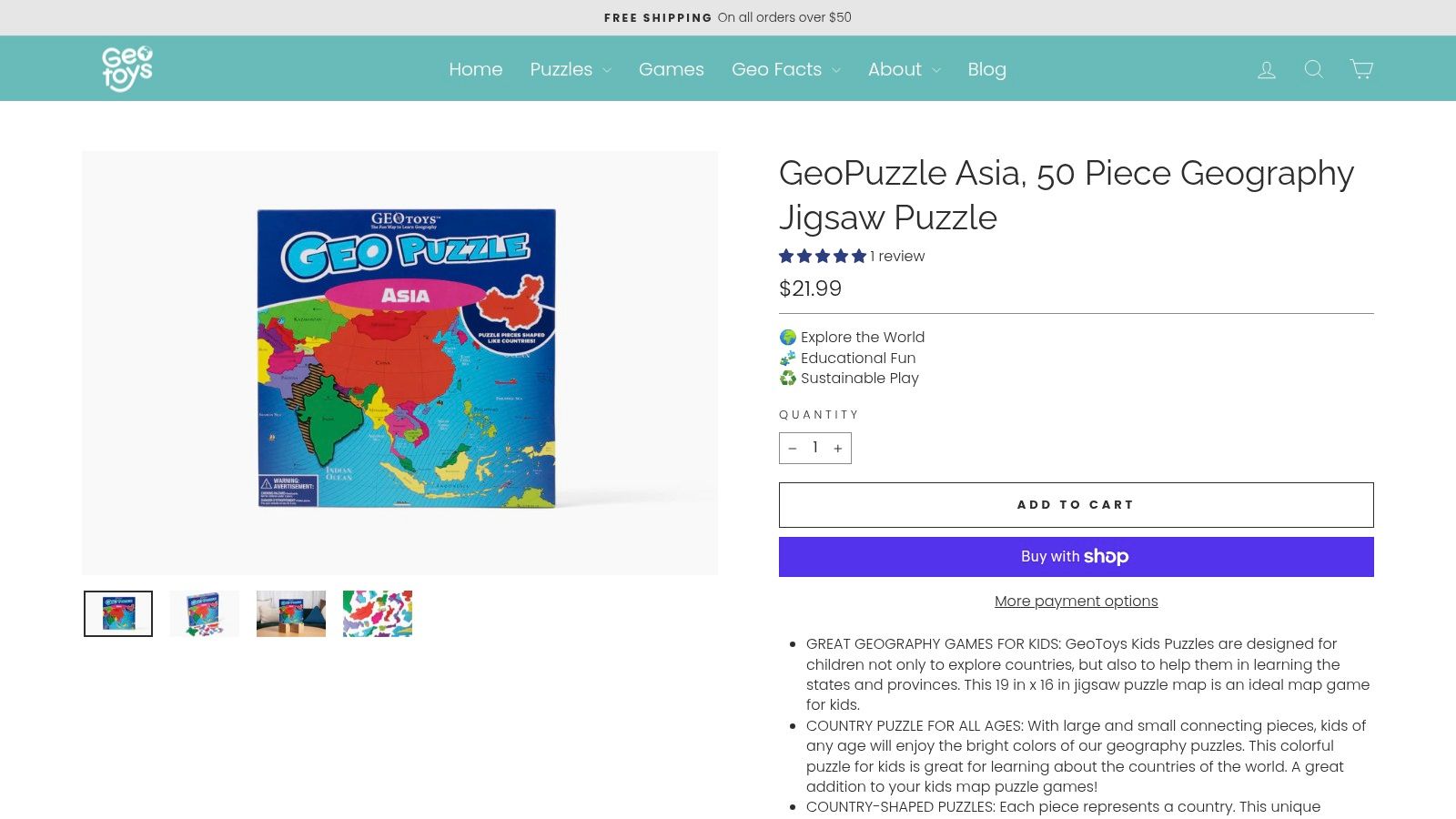
Task: Click ADD TO CART
Action: [x=1076, y=504]
